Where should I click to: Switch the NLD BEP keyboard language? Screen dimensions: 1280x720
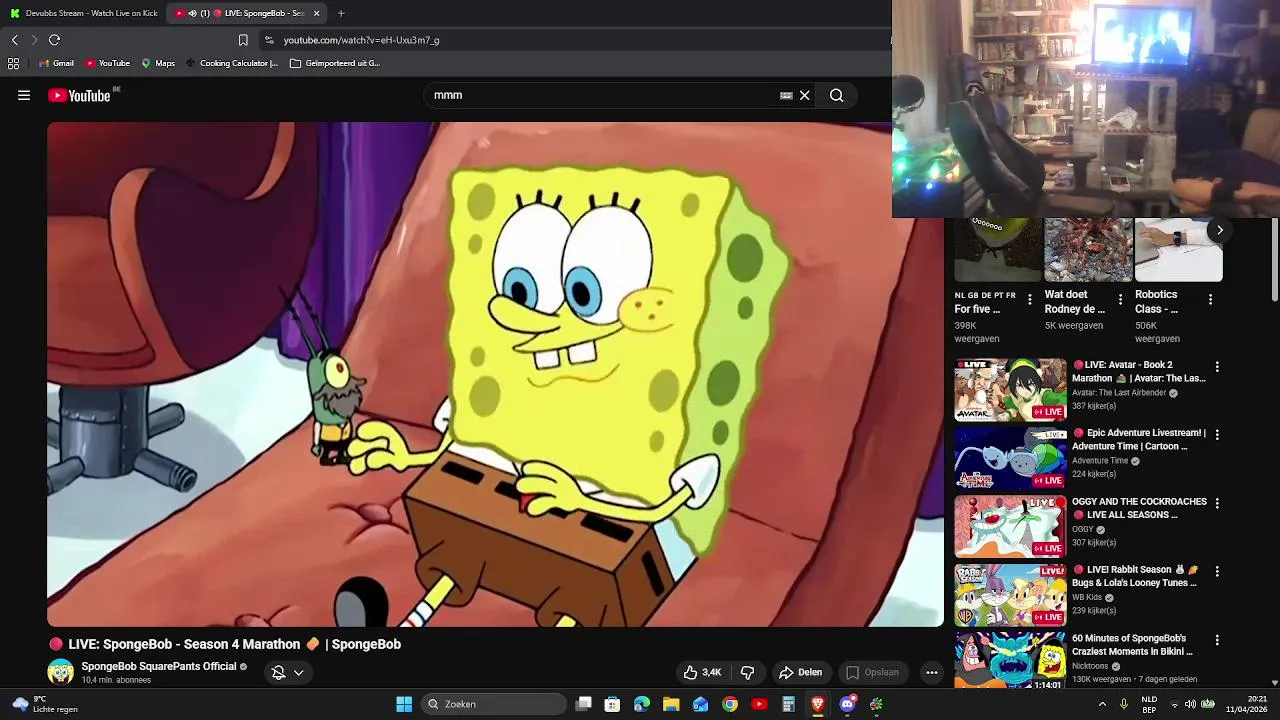[1149, 704]
